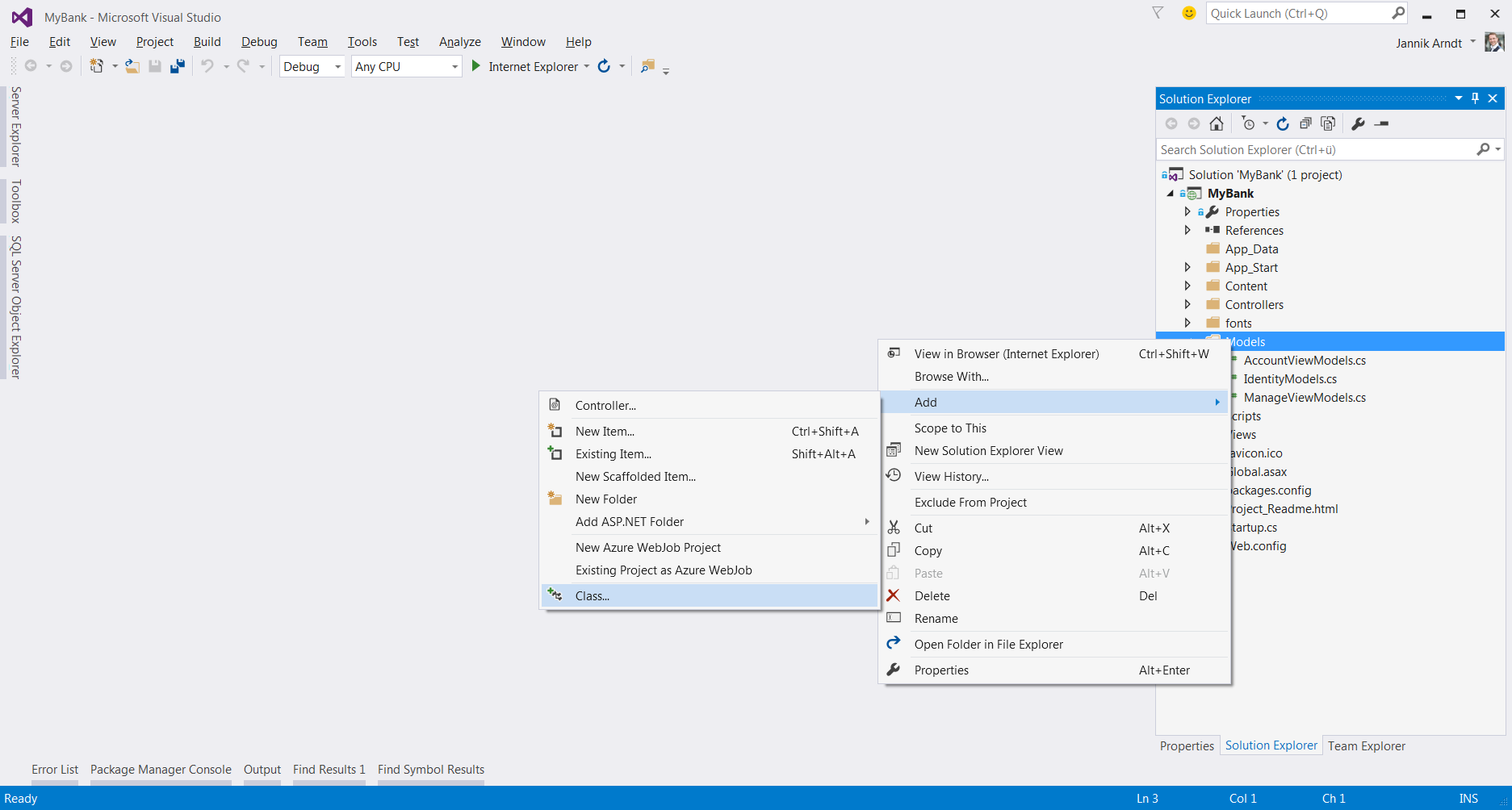Start debugging with the green play icon
1512x810 pixels.
click(476, 66)
